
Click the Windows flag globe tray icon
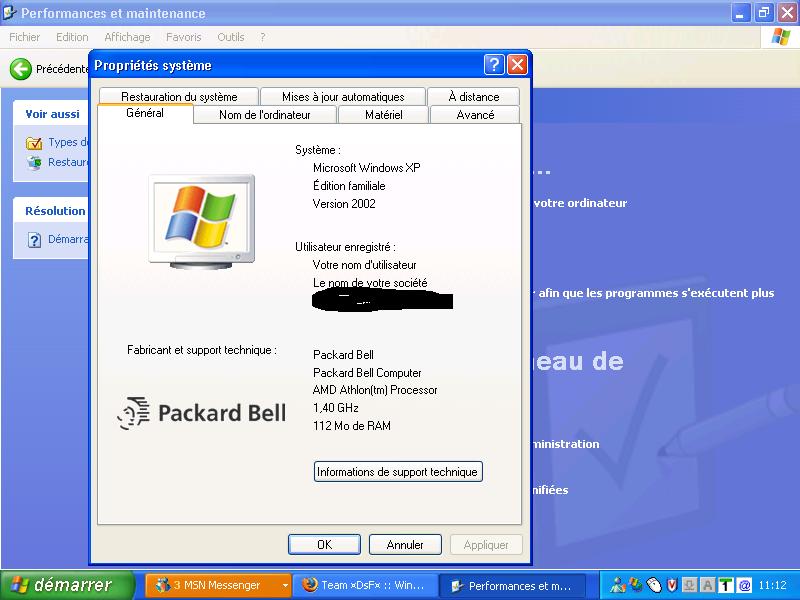(x=636, y=585)
